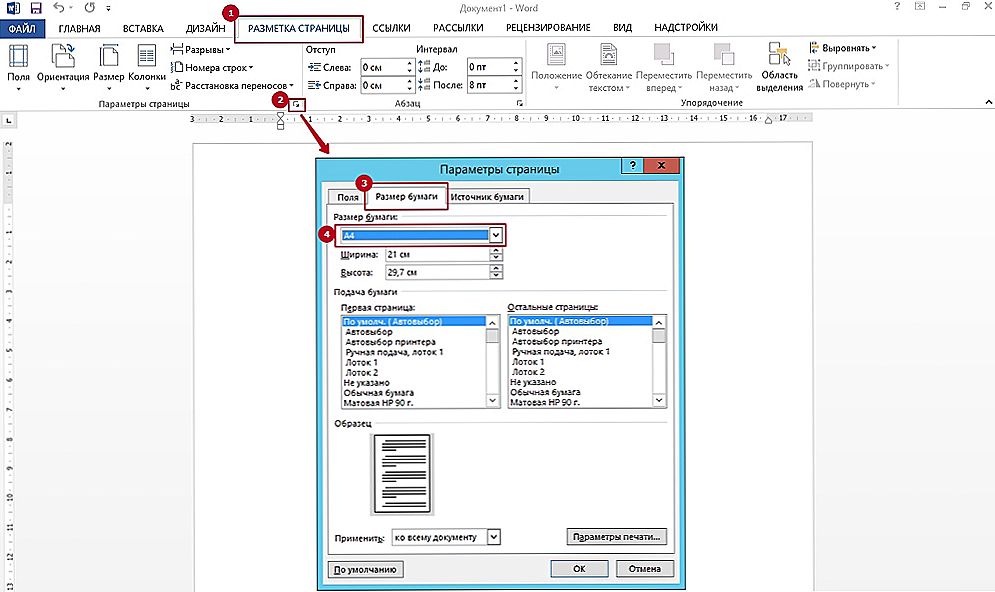
Task: Click the Переместить вперед button
Action: pyautogui.click(x=664, y=67)
